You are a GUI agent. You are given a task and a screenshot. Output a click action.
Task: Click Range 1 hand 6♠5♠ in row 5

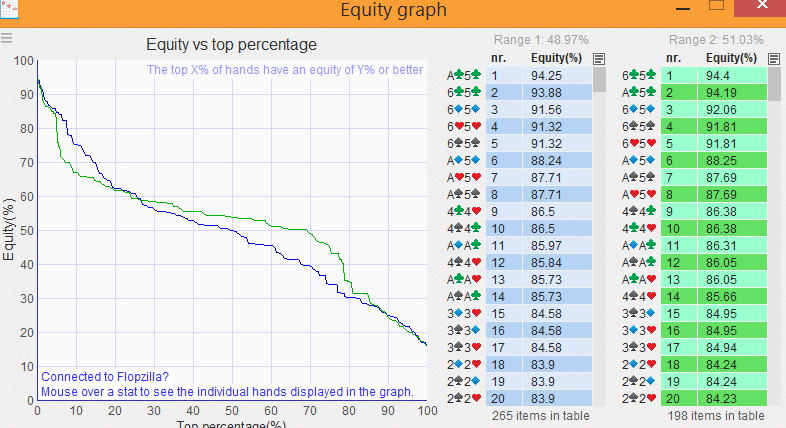(464, 144)
